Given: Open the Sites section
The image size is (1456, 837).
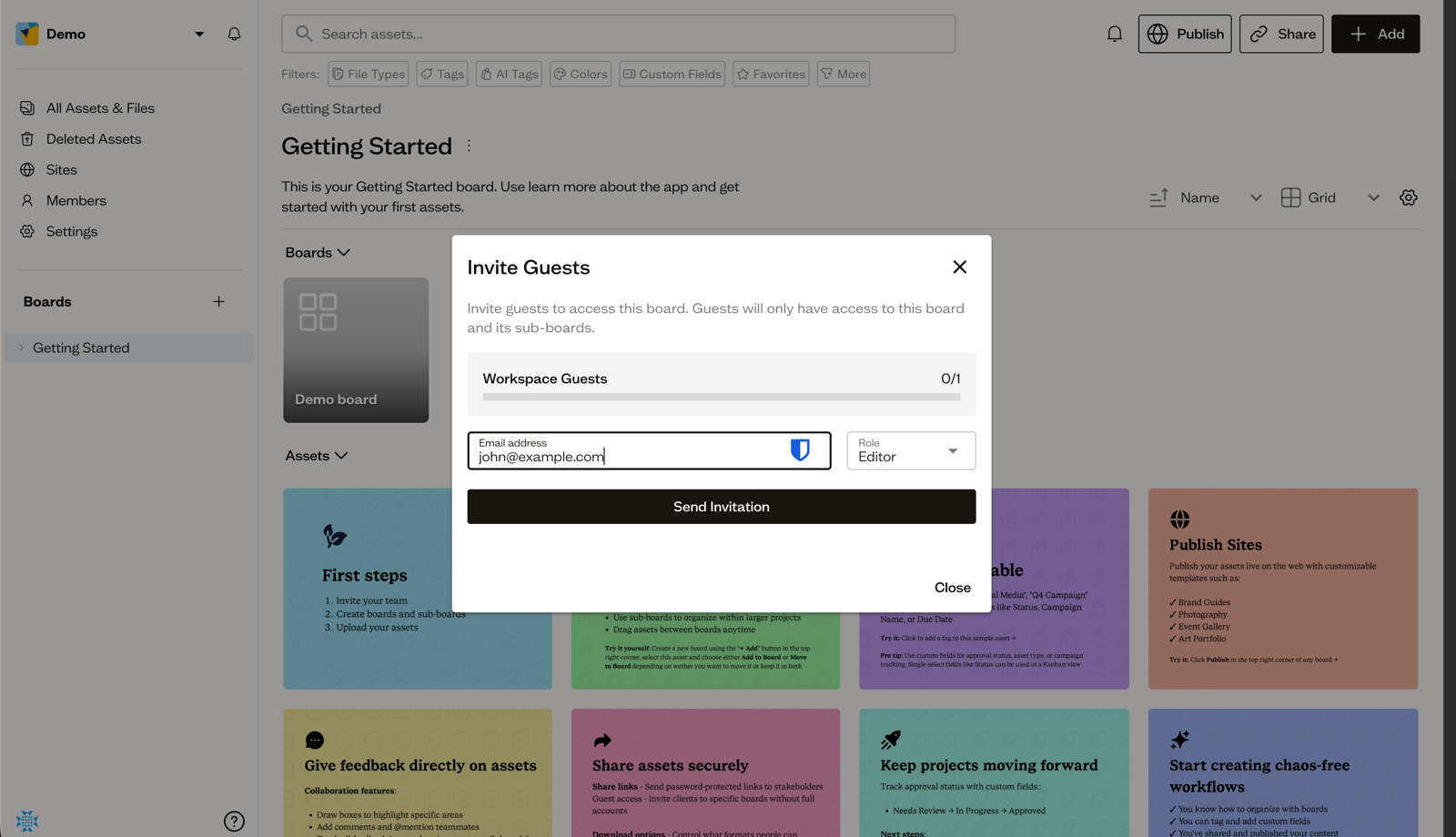Looking at the screenshot, I should [x=62, y=170].
